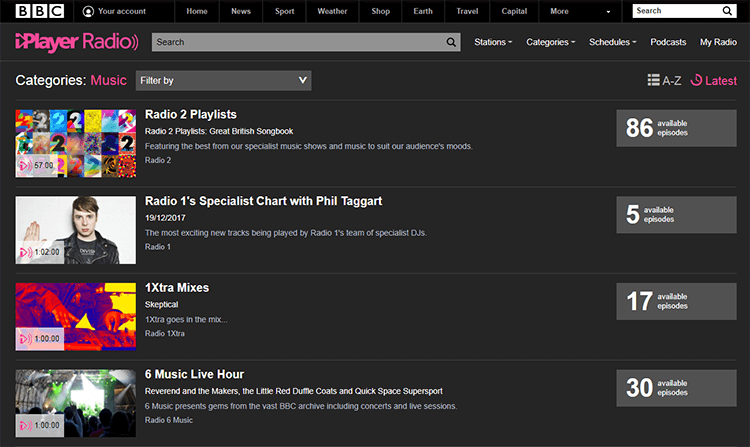Open the Music category link
Screen dimensions: 750x447
click(109, 80)
